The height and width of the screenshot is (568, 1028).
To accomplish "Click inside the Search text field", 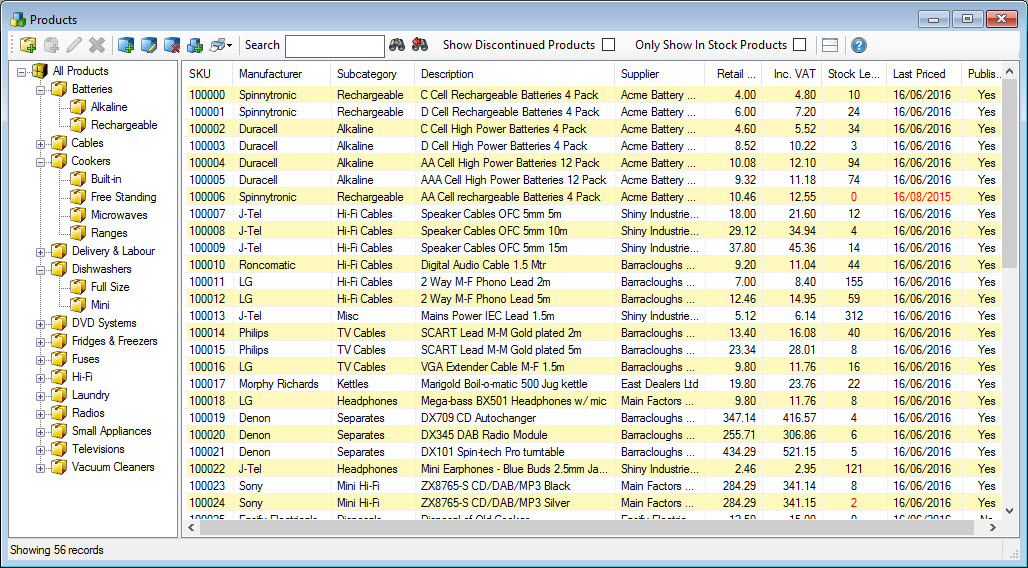I will [334, 45].
